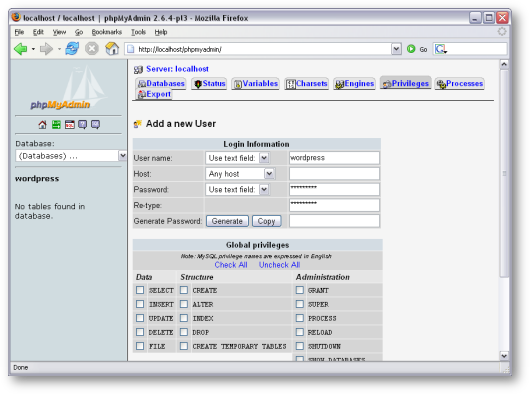Open the Back button history dropdown arrow
530x394 pixels.
33,49
